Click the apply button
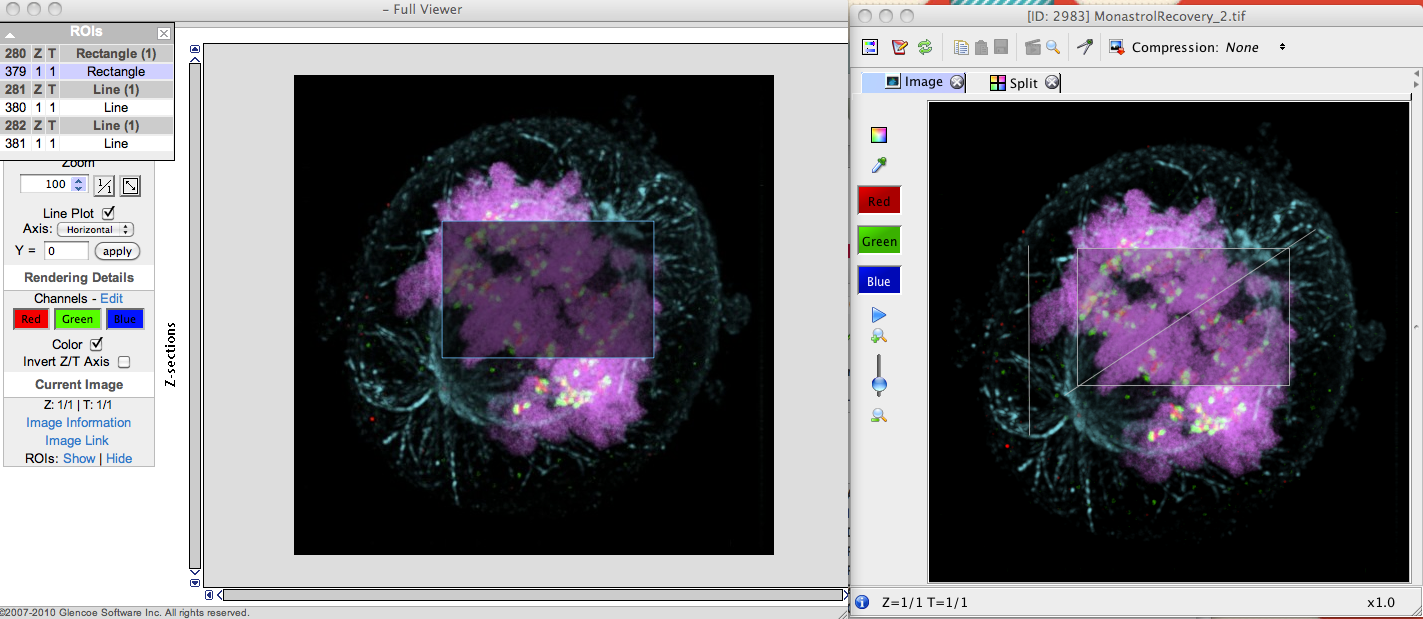 coord(117,251)
